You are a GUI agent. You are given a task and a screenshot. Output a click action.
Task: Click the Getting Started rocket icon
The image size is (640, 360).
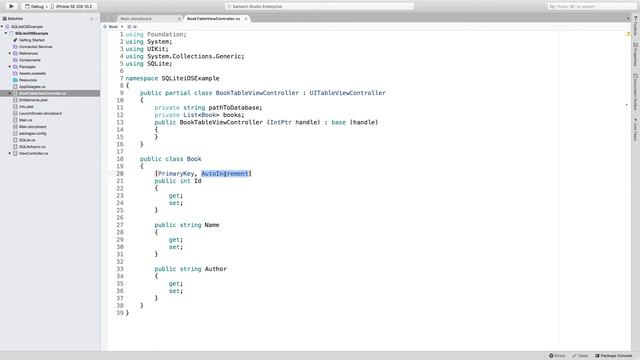(15, 40)
